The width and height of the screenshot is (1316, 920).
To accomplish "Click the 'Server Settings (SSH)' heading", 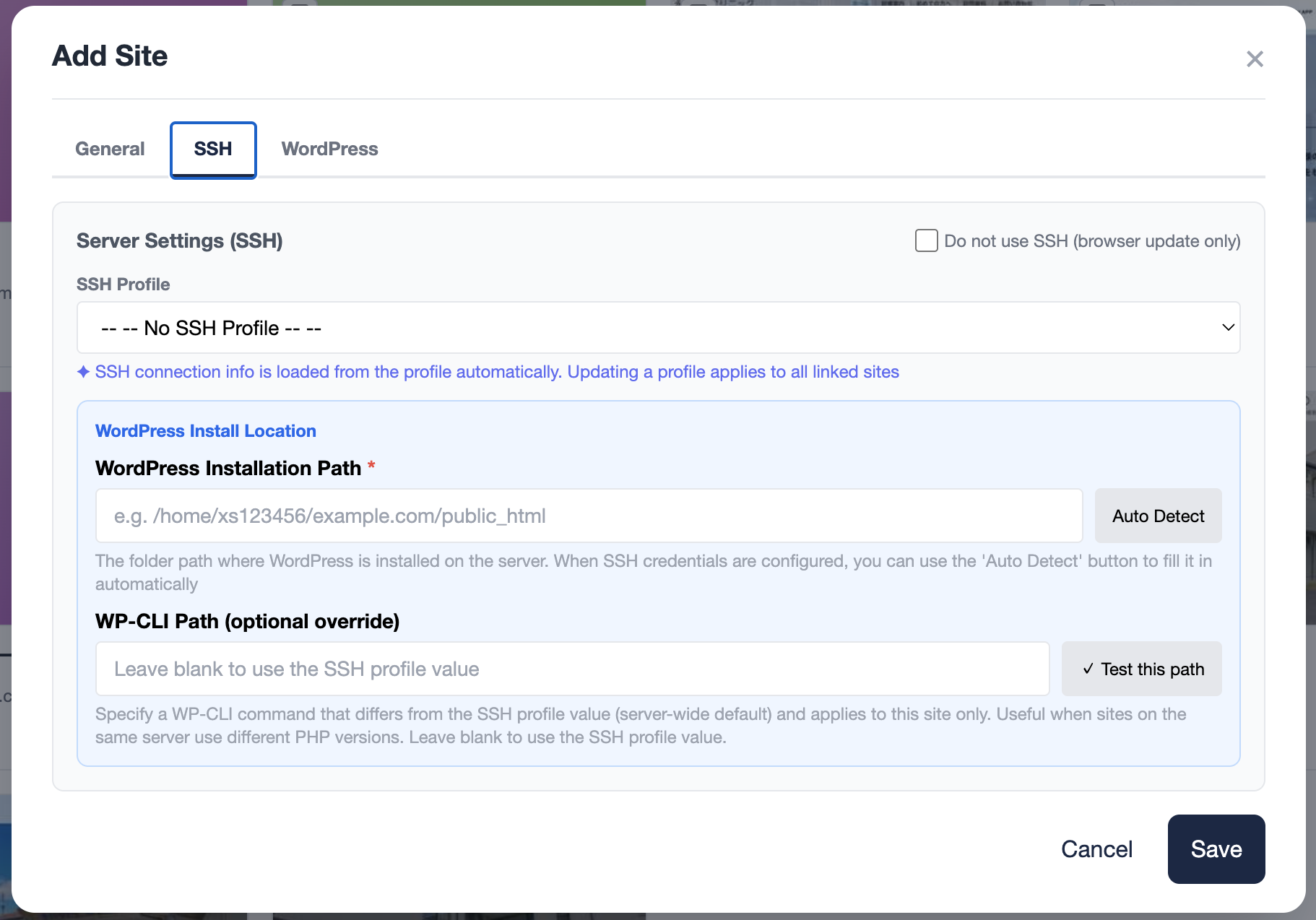I will 179,240.
